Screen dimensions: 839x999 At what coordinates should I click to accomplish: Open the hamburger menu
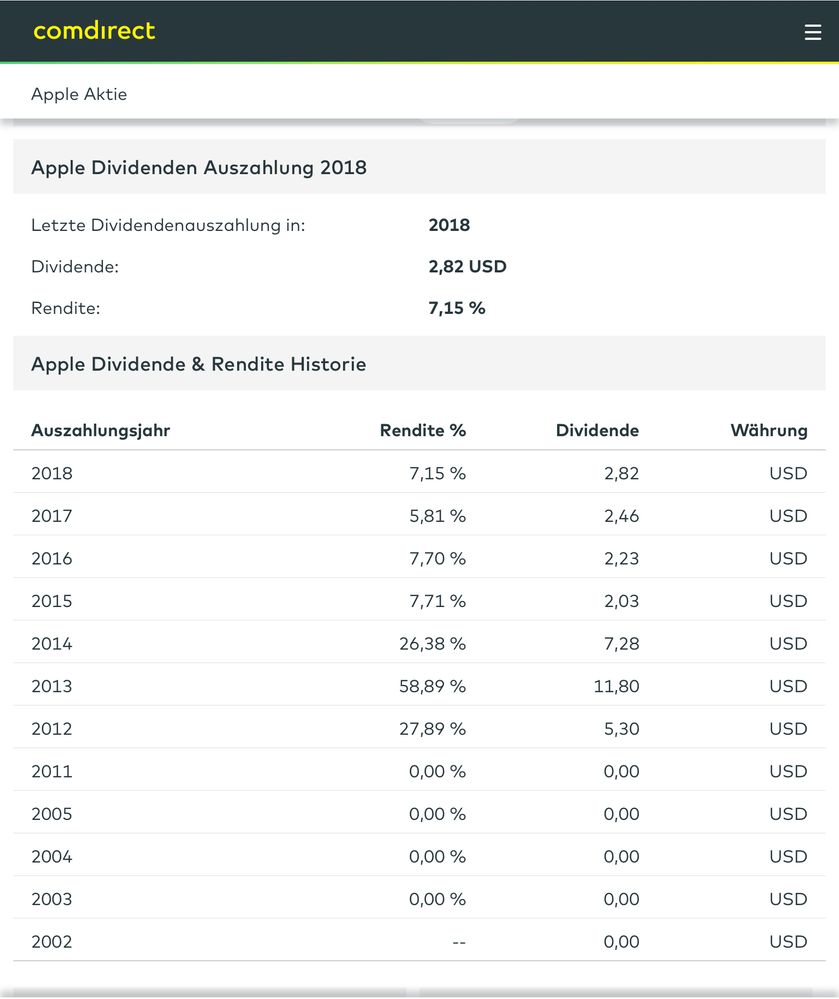point(812,32)
